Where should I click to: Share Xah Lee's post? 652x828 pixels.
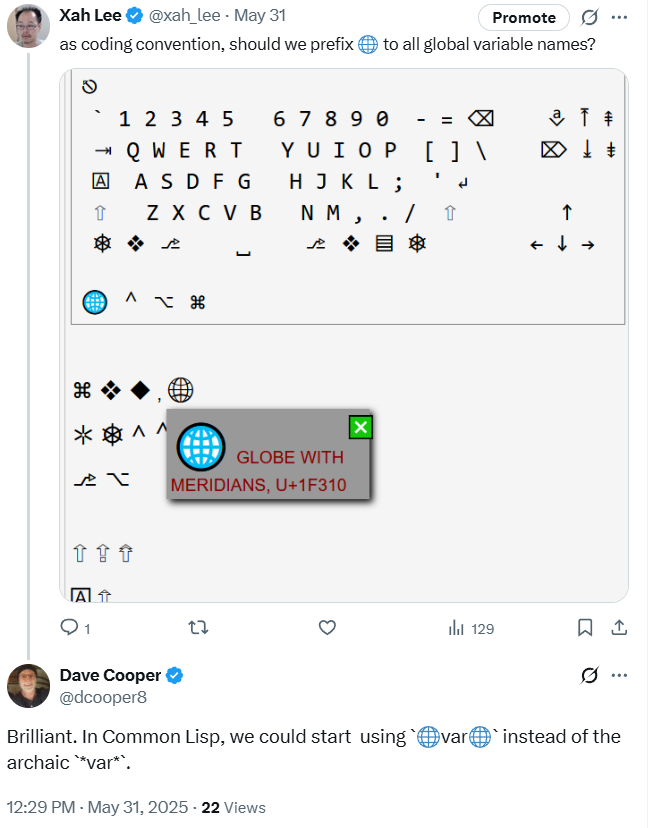[619, 628]
